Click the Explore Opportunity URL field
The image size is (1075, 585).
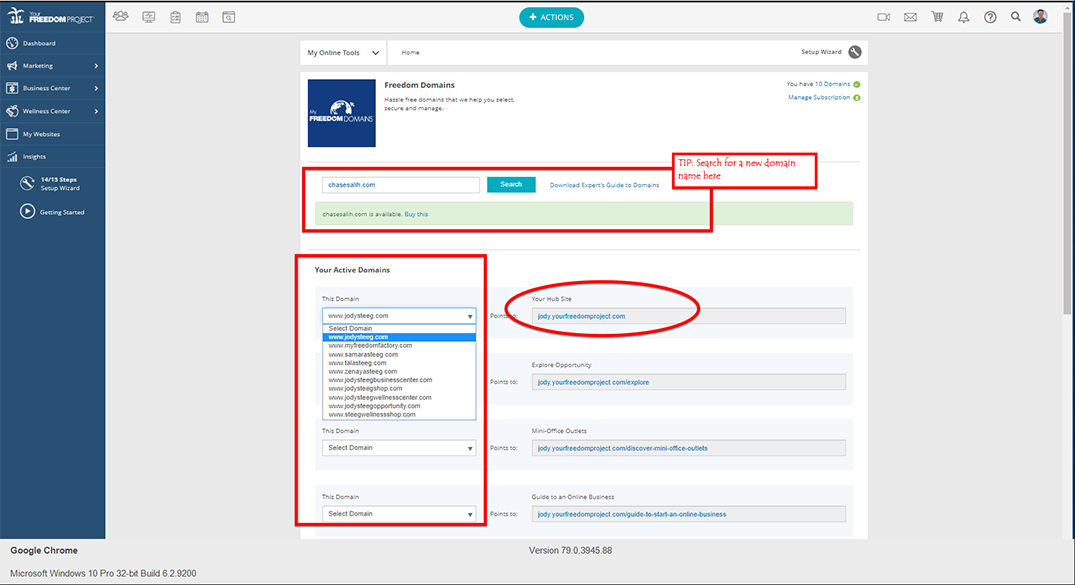click(x=688, y=382)
